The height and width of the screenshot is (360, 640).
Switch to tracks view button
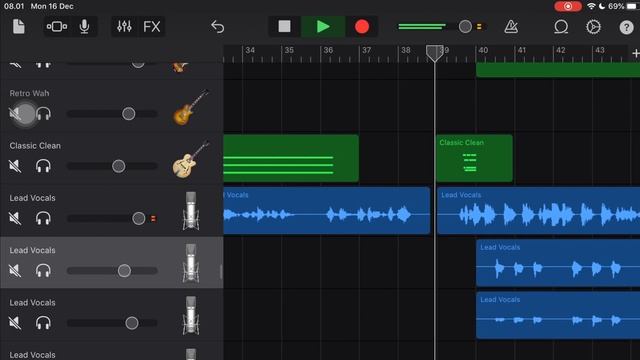pos(57,27)
